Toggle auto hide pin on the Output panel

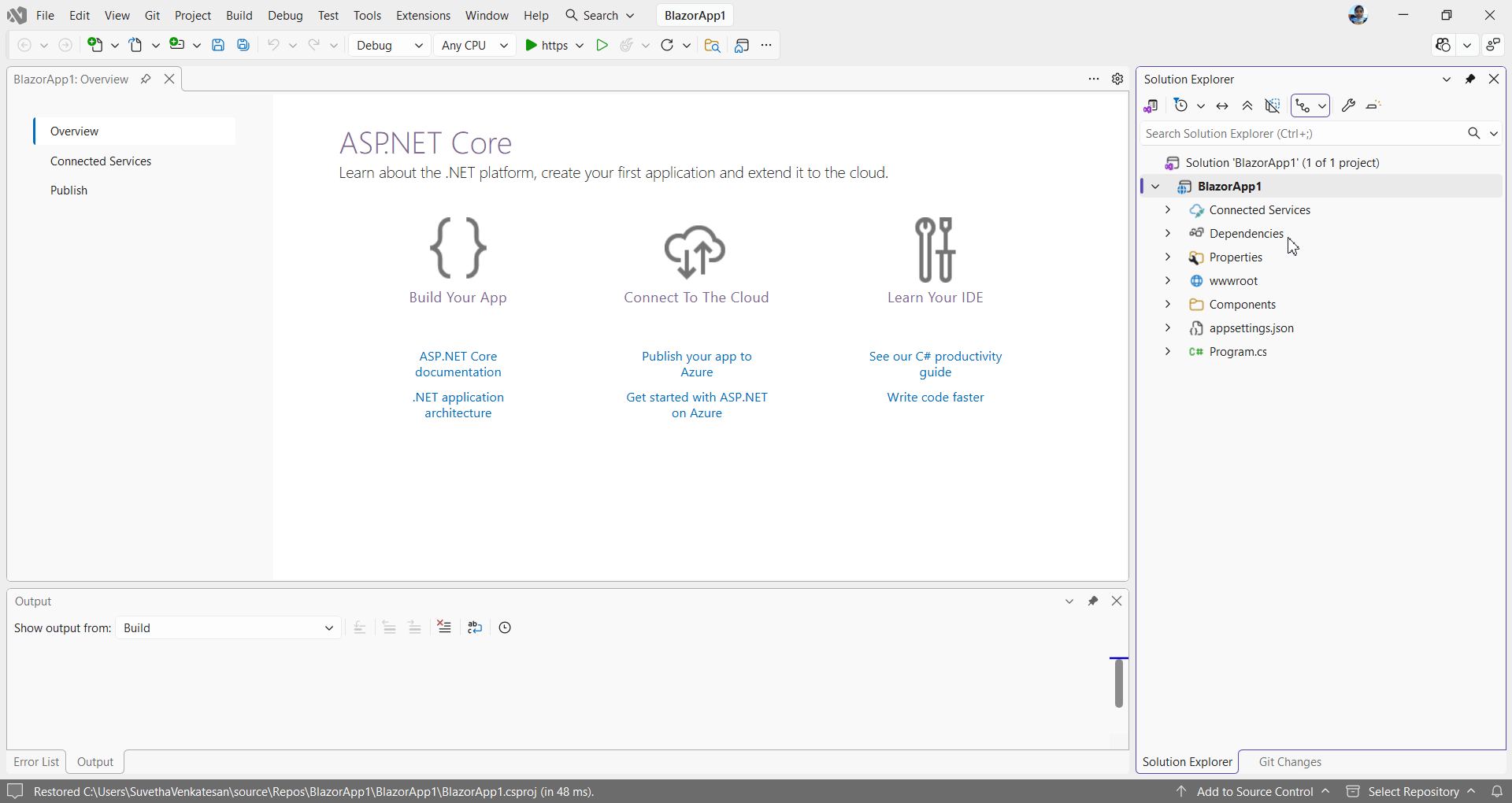click(x=1093, y=601)
